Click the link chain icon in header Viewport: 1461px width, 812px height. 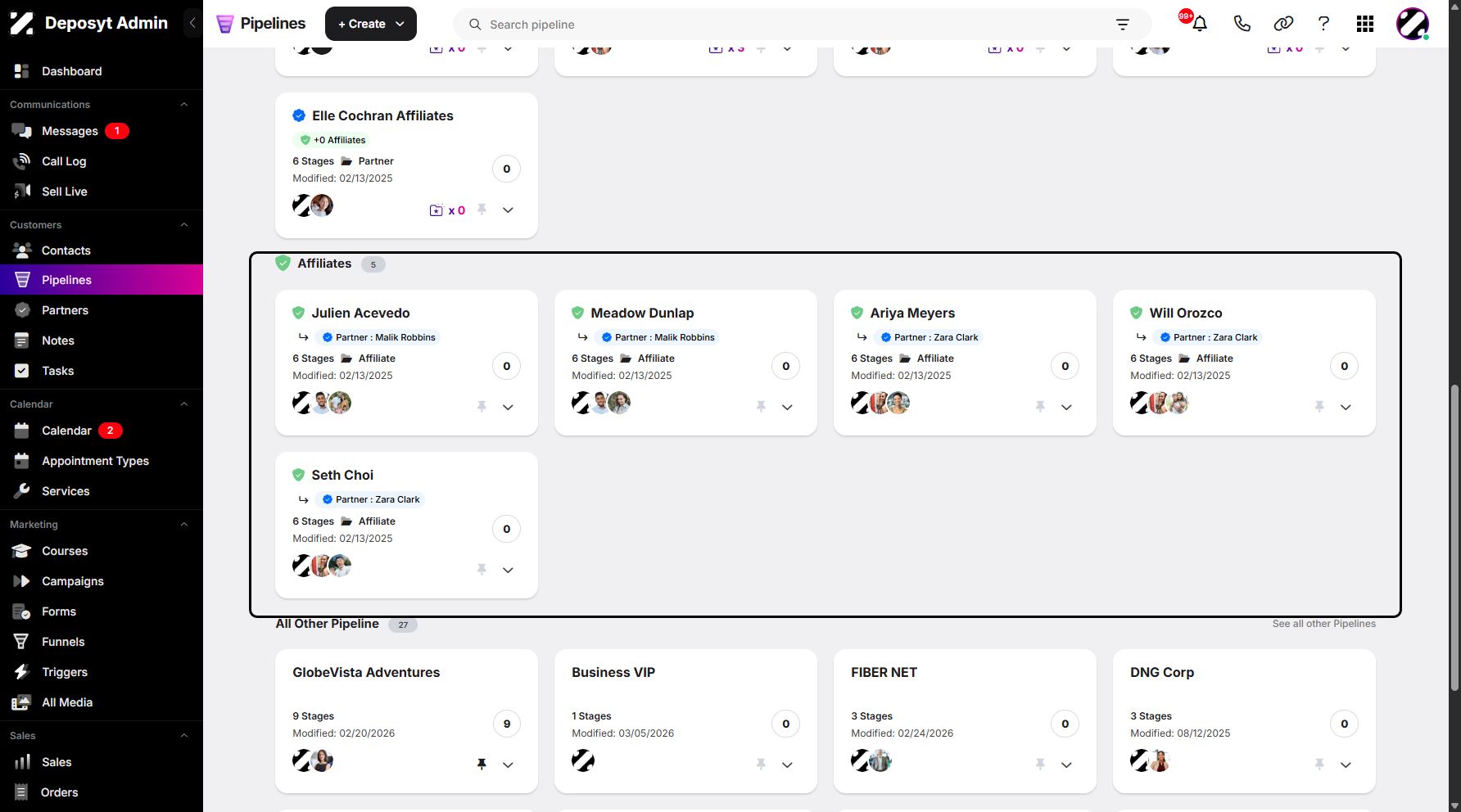(1283, 24)
